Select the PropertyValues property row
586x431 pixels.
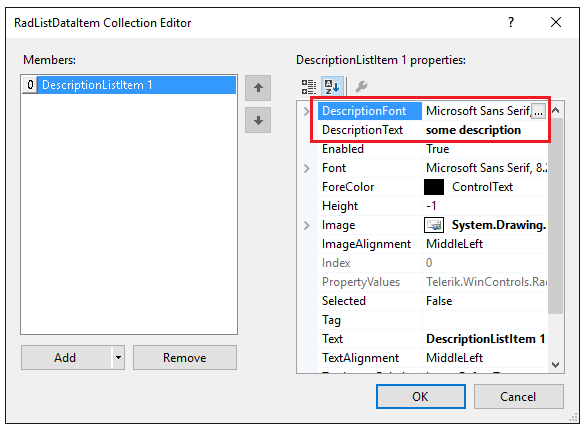(x=432, y=282)
